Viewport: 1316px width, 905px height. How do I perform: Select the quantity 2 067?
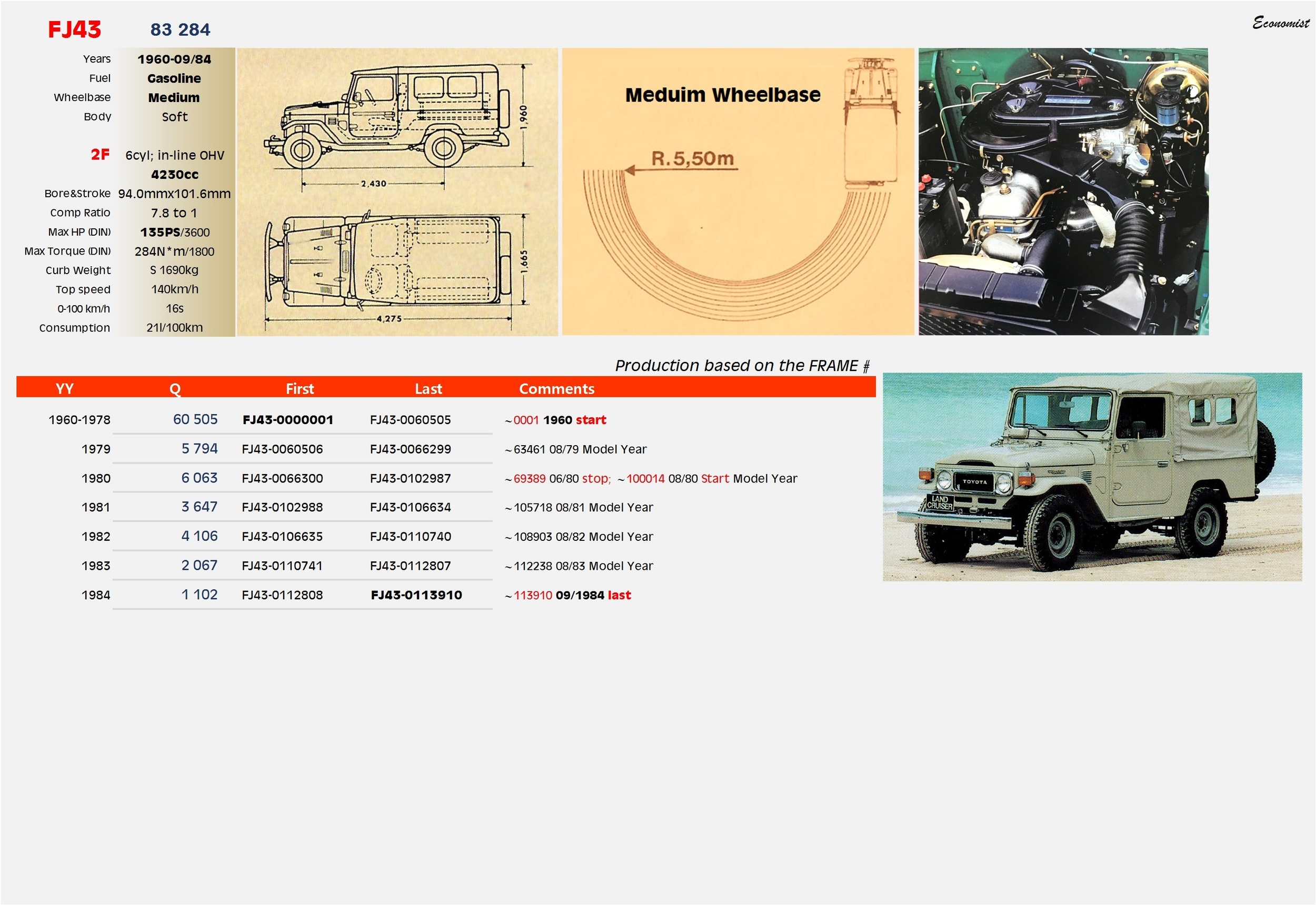tap(200, 566)
